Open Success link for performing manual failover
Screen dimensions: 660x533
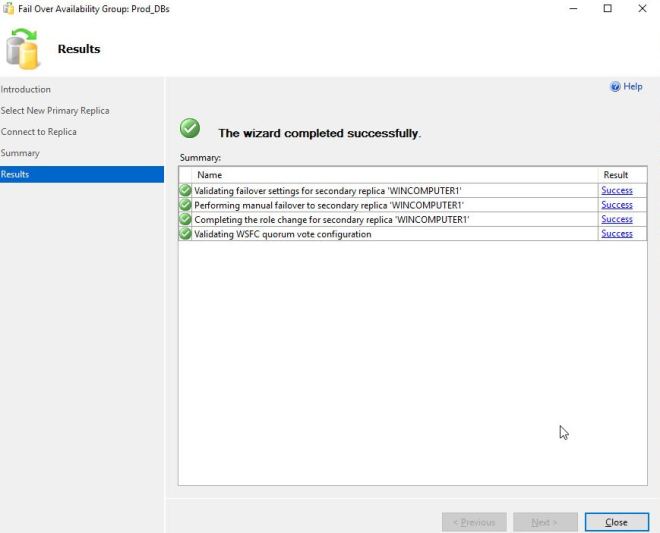click(616, 205)
